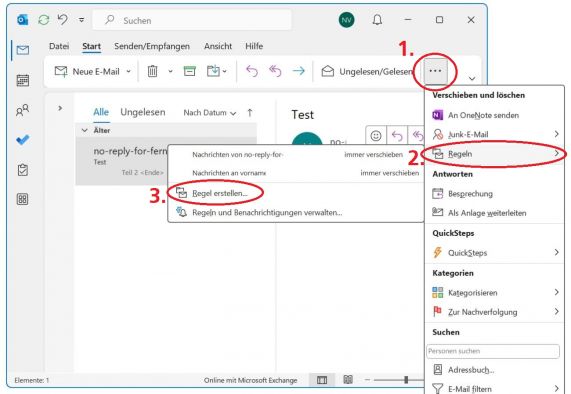Image resolution: width=571 pixels, height=394 pixels.
Task: Click the Personen suchen input field
Action: coord(493,351)
